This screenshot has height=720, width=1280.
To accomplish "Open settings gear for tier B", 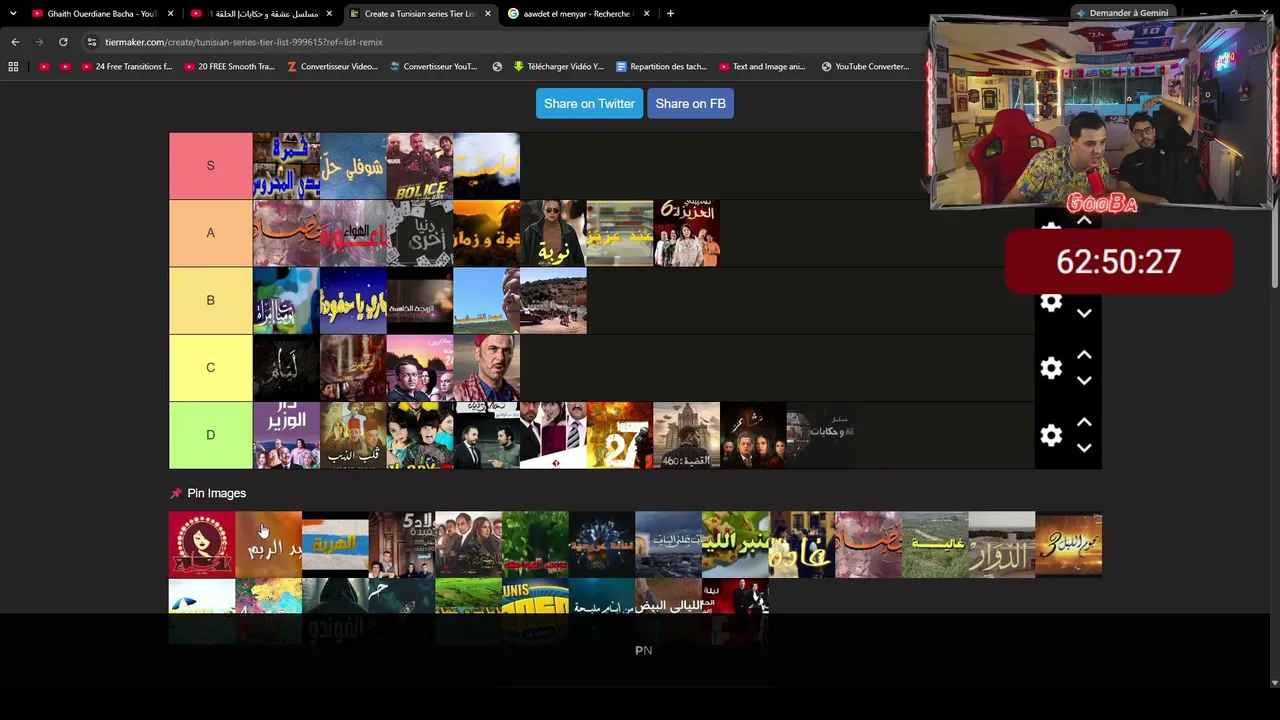I will click(x=1051, y=301).
